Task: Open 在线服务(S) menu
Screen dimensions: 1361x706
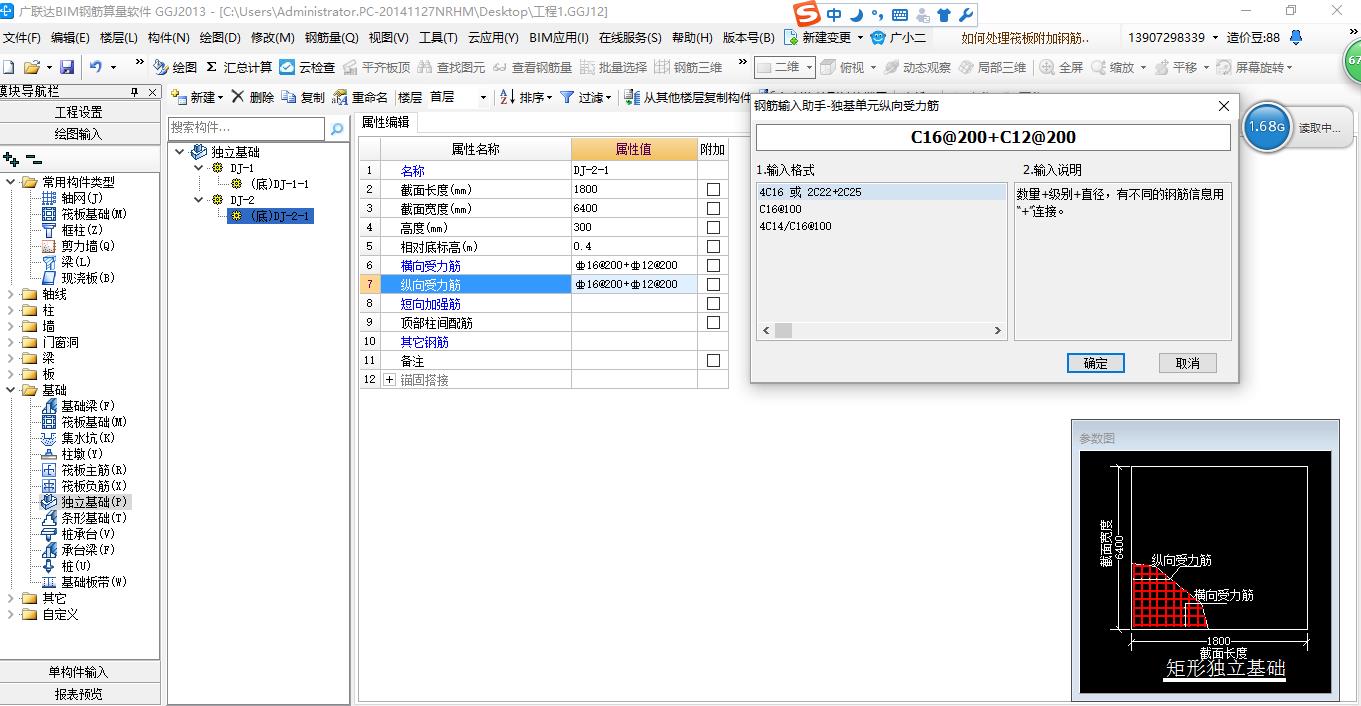Action: pyautogui.click(x=630, y=37)
